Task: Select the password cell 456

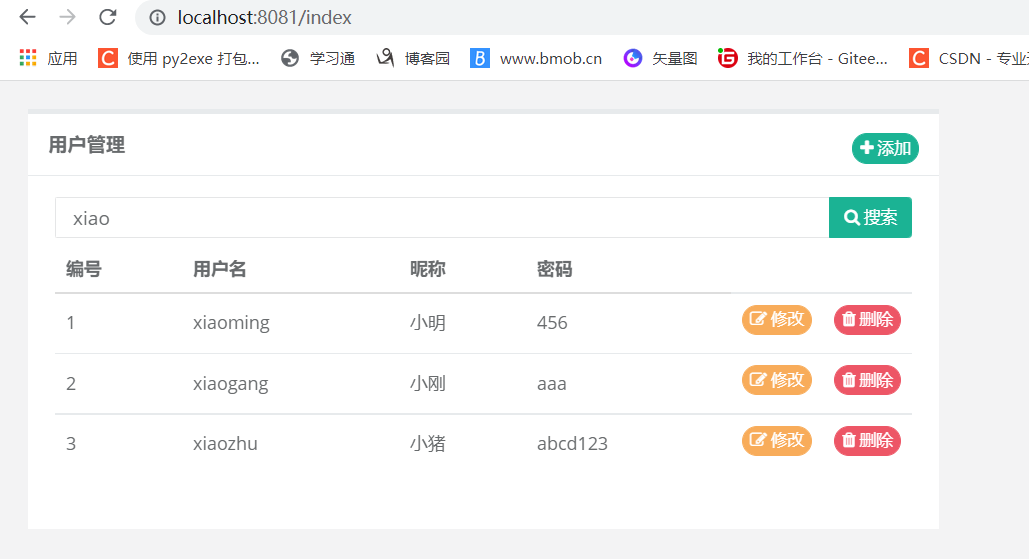Action: coord(552,323)
